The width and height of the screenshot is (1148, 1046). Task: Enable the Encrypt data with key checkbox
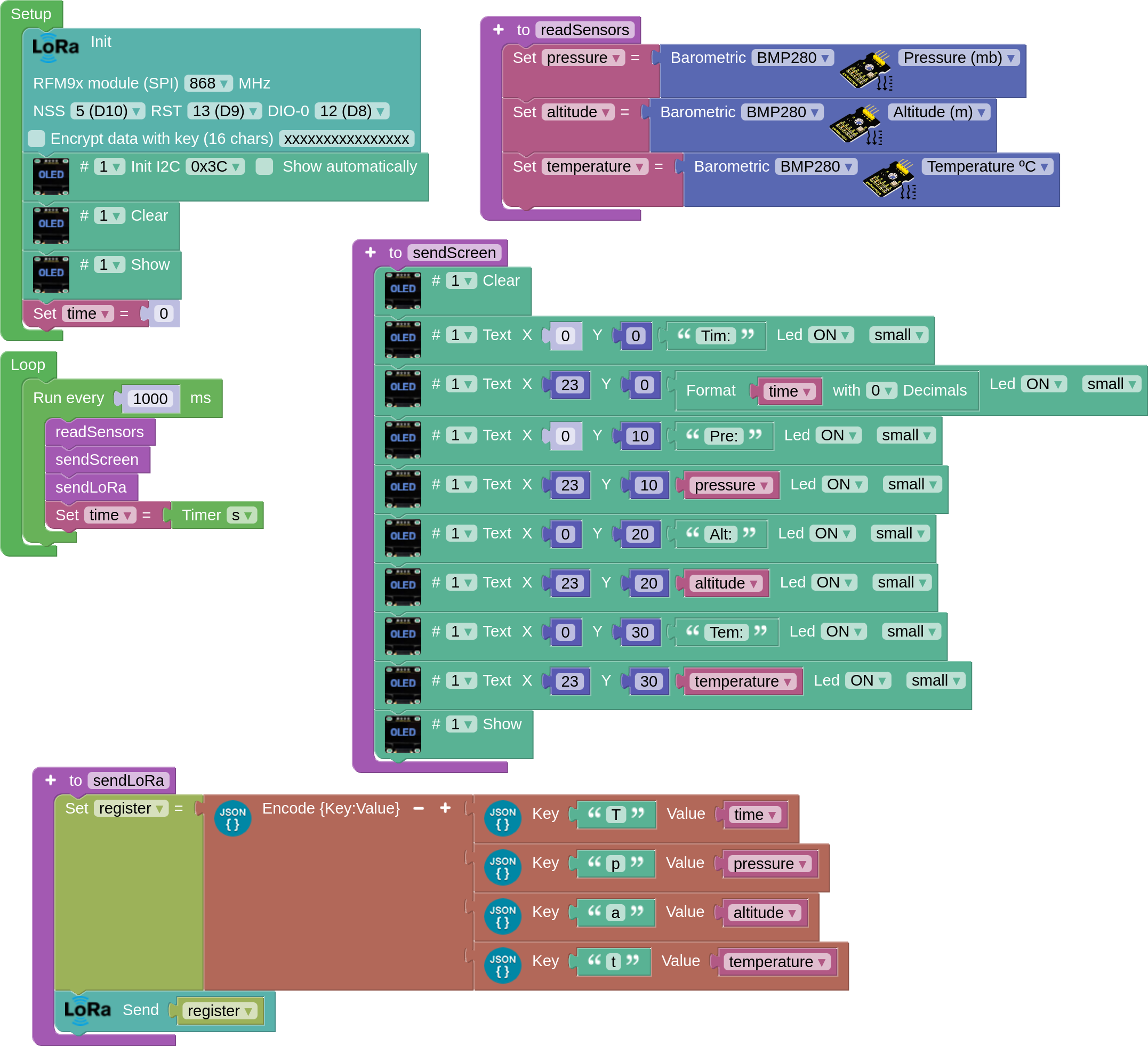tap(36, 139)
